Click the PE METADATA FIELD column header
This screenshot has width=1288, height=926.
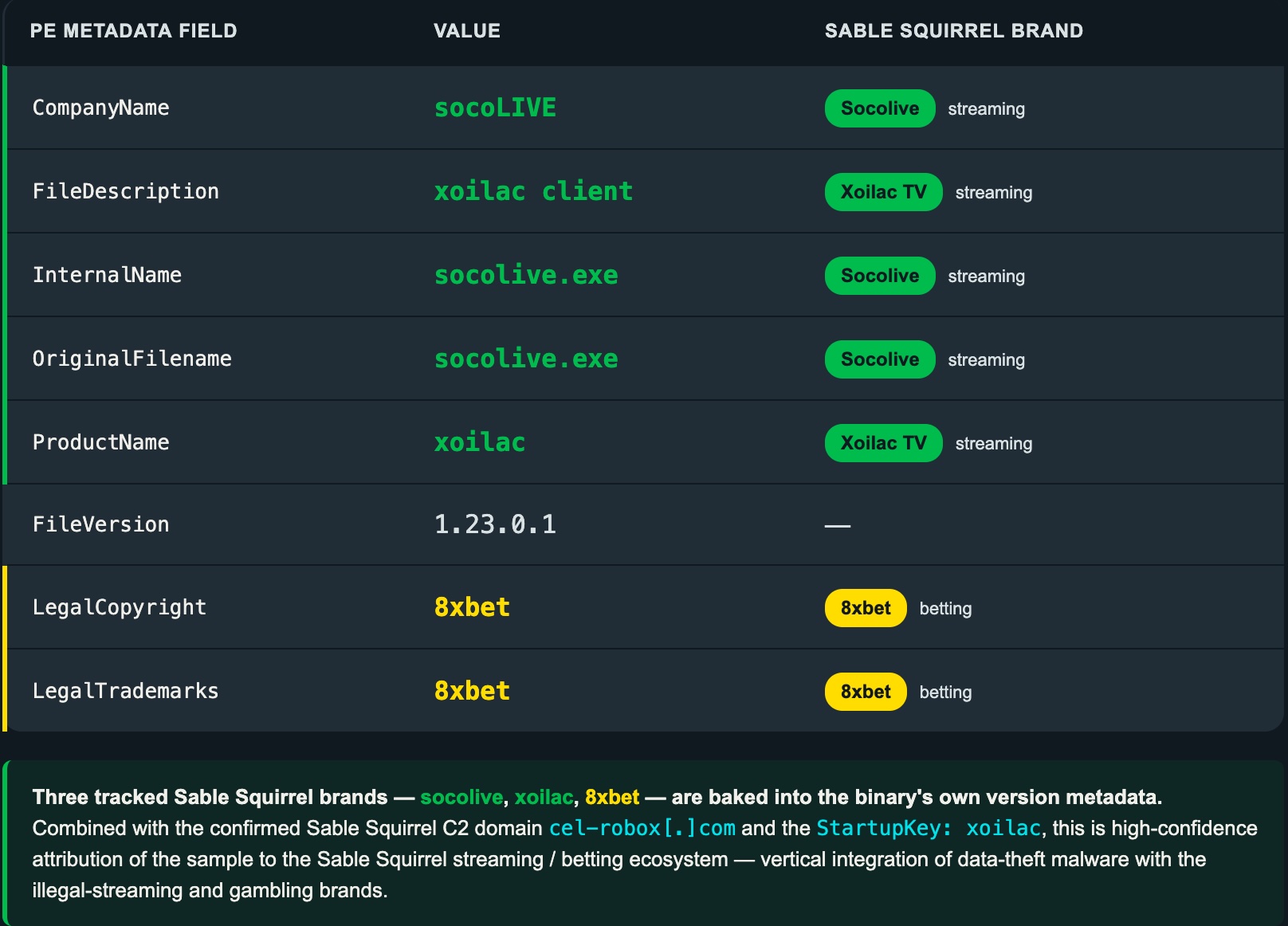tap(133, 31)
